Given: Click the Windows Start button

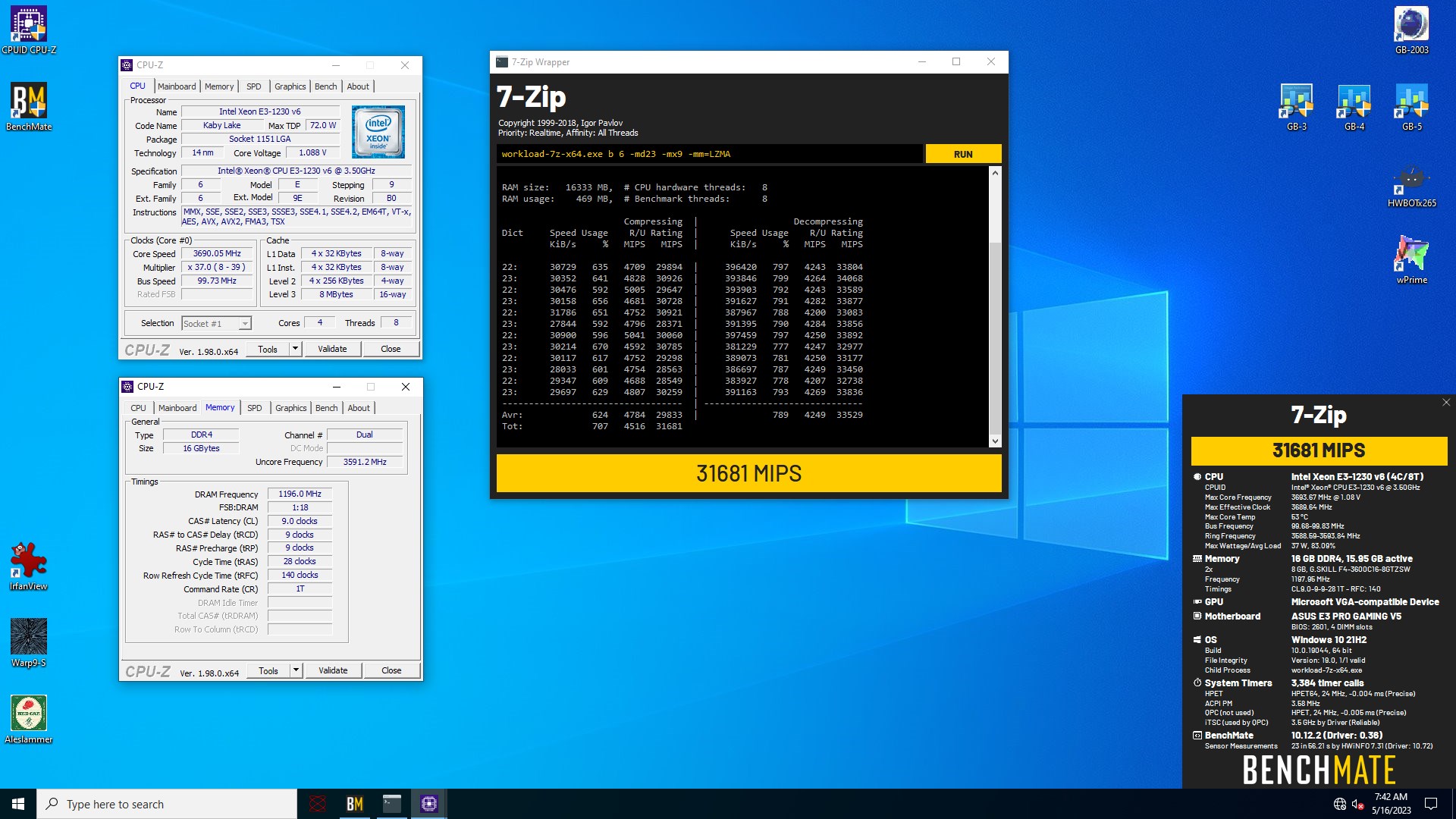Looking at the screenshot, I should 18,804.
